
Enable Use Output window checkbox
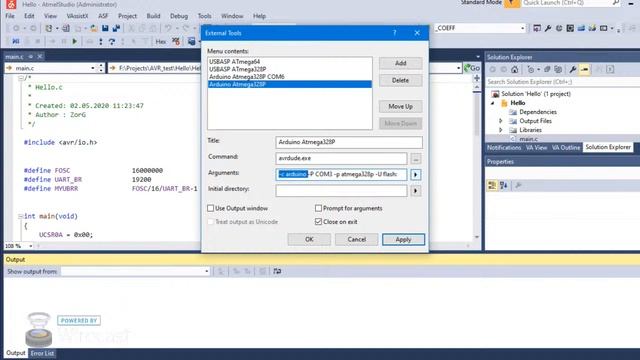coord(211,208)
